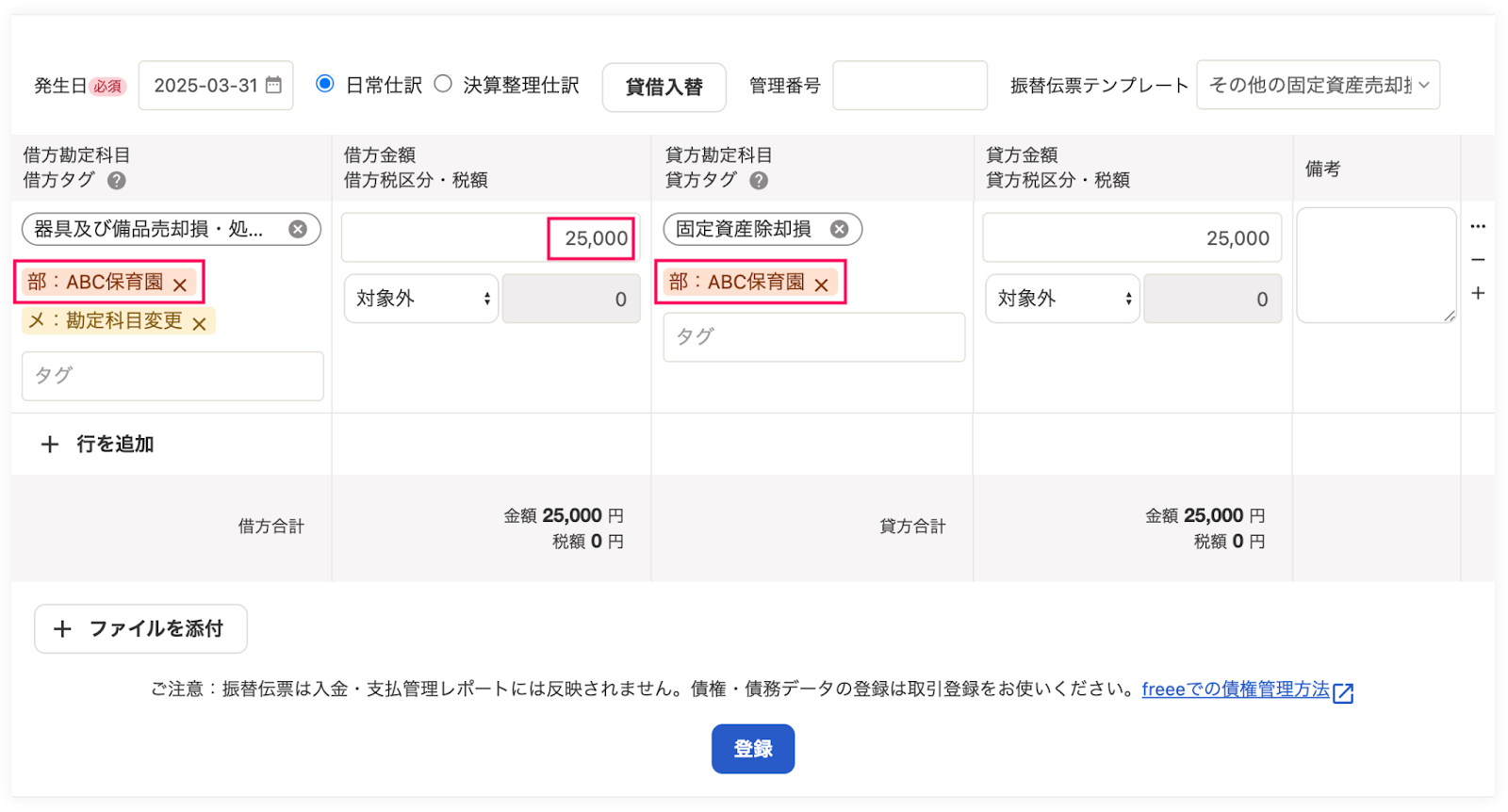Clear the 器具及び備品売却損 debit account
The height and width of the screenshot is (812, 1508).
298,229
